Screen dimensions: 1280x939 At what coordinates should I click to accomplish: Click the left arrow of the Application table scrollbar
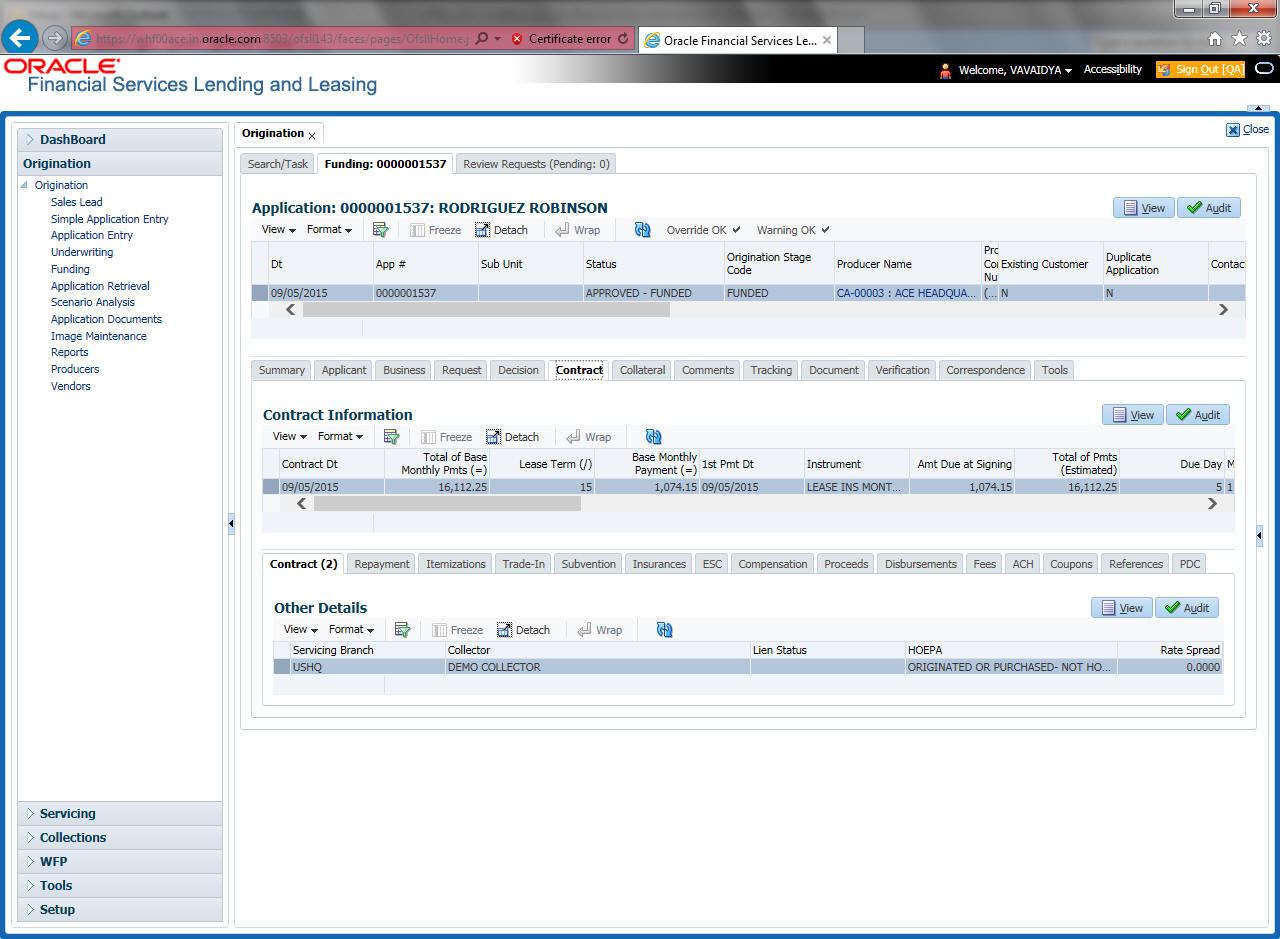click(x=291, y=310)
